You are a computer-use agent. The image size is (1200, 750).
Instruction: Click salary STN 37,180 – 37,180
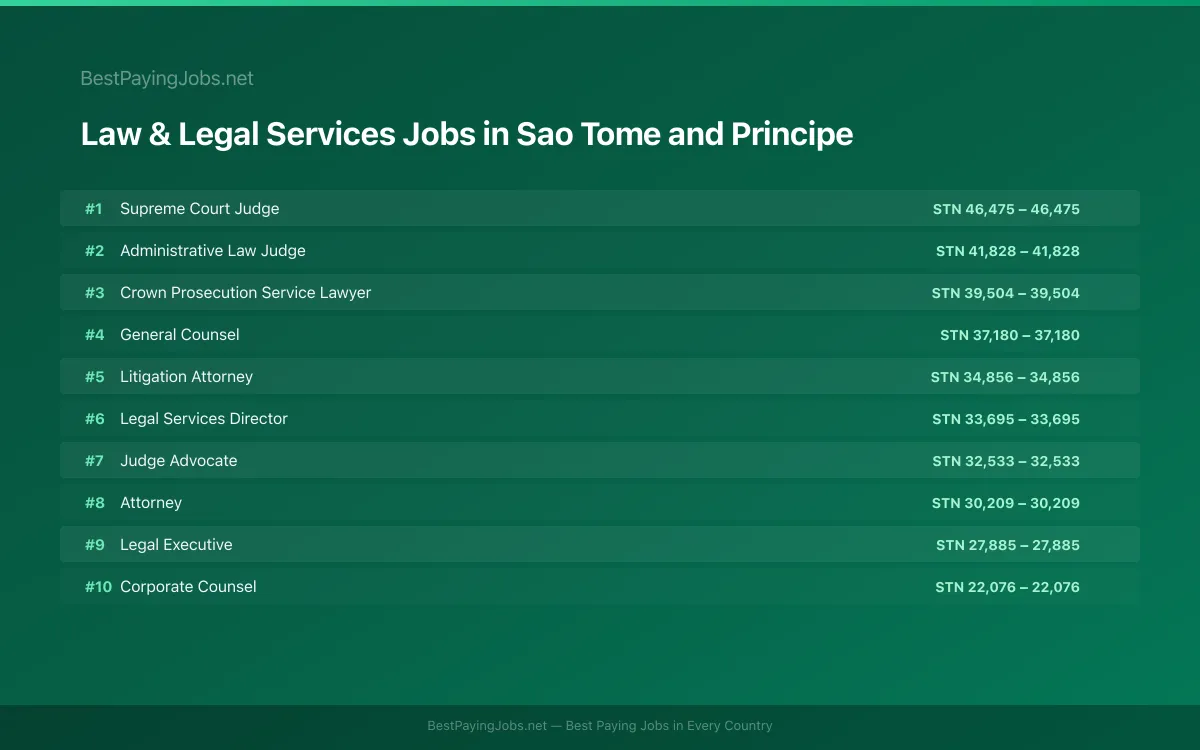[1010, 335]
